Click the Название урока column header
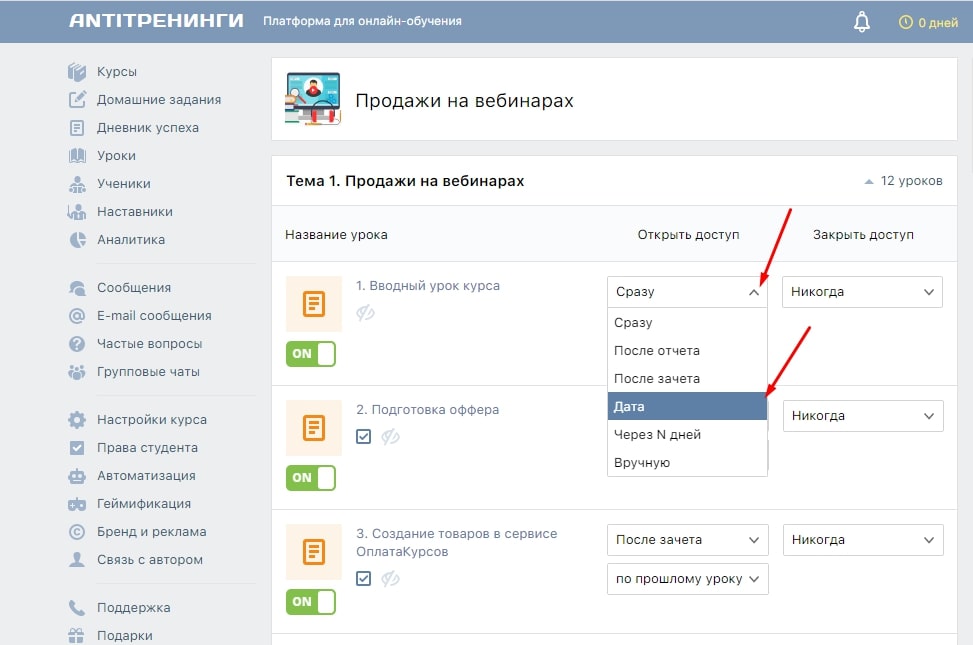Image resolution: width=973 pixels, height=645 pixels. tap(336, 235)
